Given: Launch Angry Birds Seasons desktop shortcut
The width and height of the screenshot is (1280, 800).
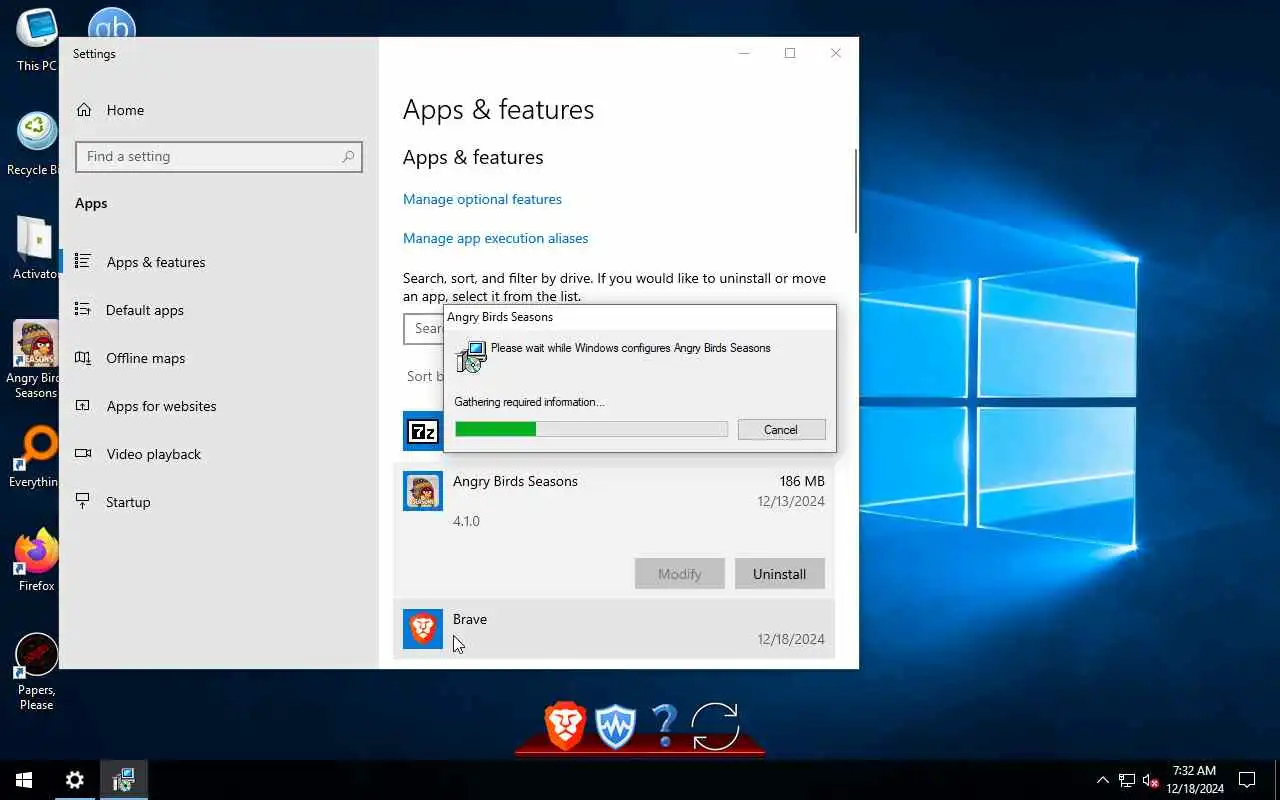Looking at the screenshot, I should click(35, 360).
